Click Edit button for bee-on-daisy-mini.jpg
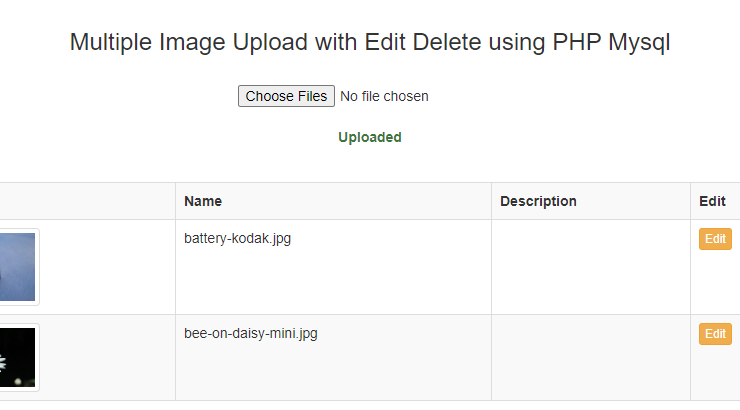 pyautogui.click(x=715, y=334)
